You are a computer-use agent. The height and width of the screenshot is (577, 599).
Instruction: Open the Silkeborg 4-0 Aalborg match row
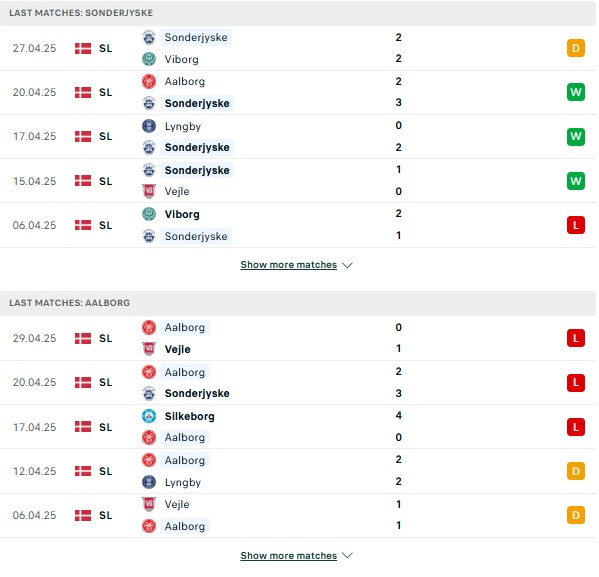click(x=298, y=427)
